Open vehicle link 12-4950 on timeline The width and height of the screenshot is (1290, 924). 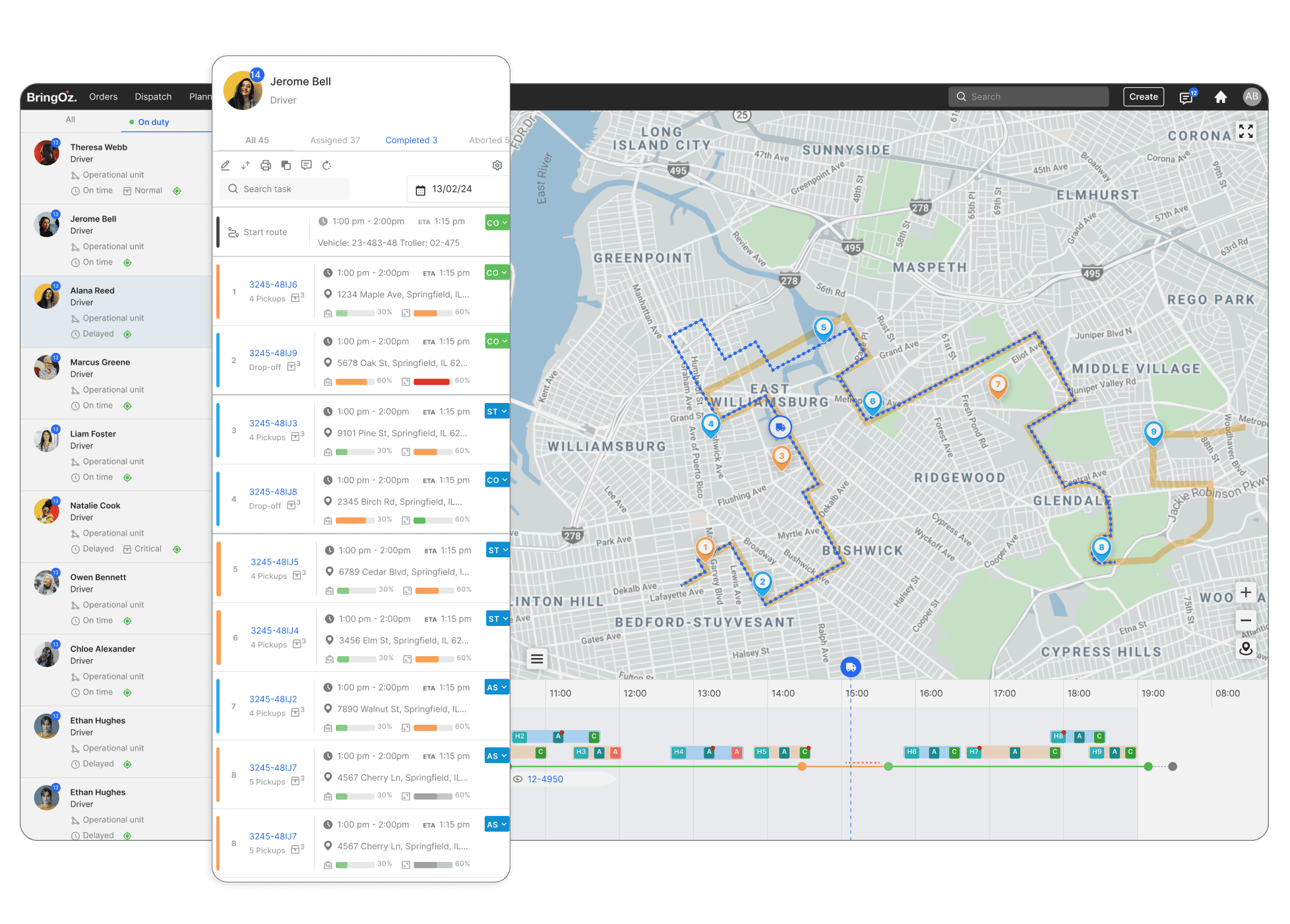[x=545, y=779]
